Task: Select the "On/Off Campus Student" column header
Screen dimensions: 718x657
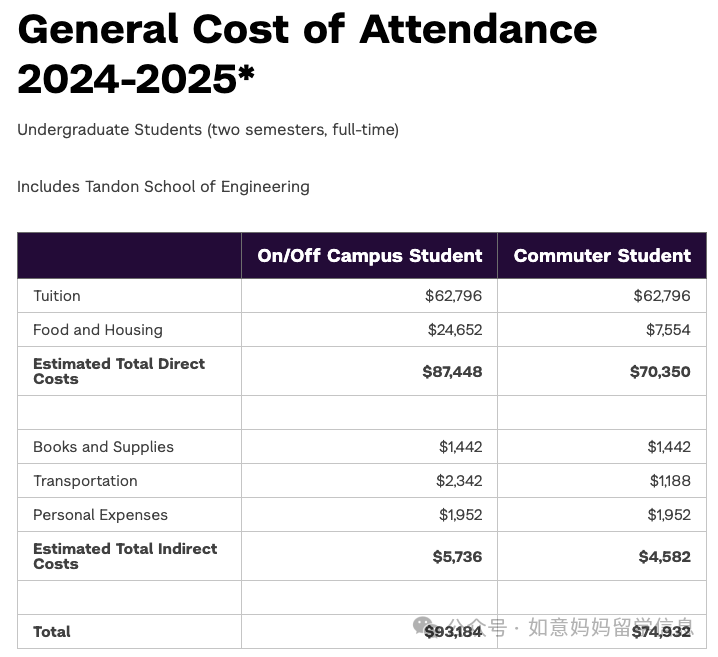Action: 369,255
